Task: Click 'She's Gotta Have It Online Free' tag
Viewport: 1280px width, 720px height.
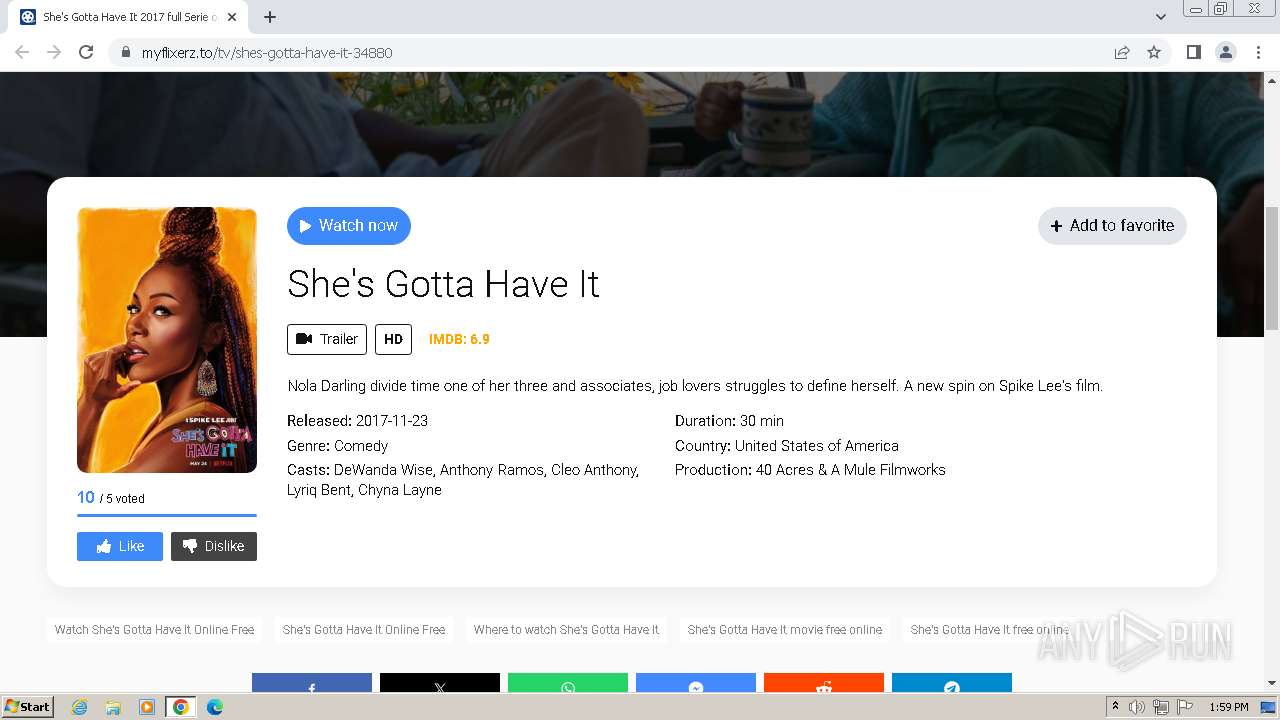Action: click(364, 630)
